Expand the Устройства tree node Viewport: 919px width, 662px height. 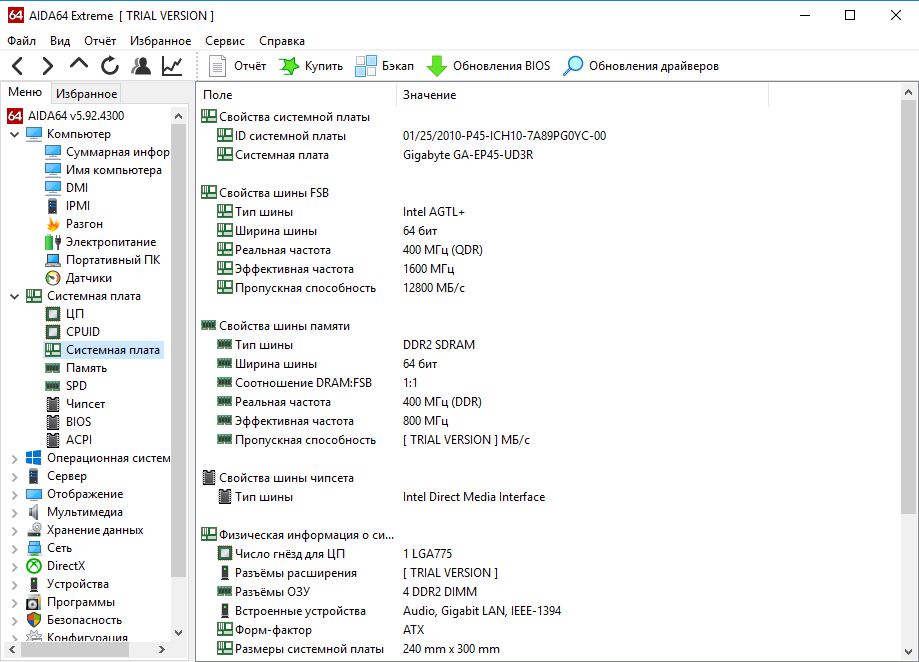click(x=15, y=585)
